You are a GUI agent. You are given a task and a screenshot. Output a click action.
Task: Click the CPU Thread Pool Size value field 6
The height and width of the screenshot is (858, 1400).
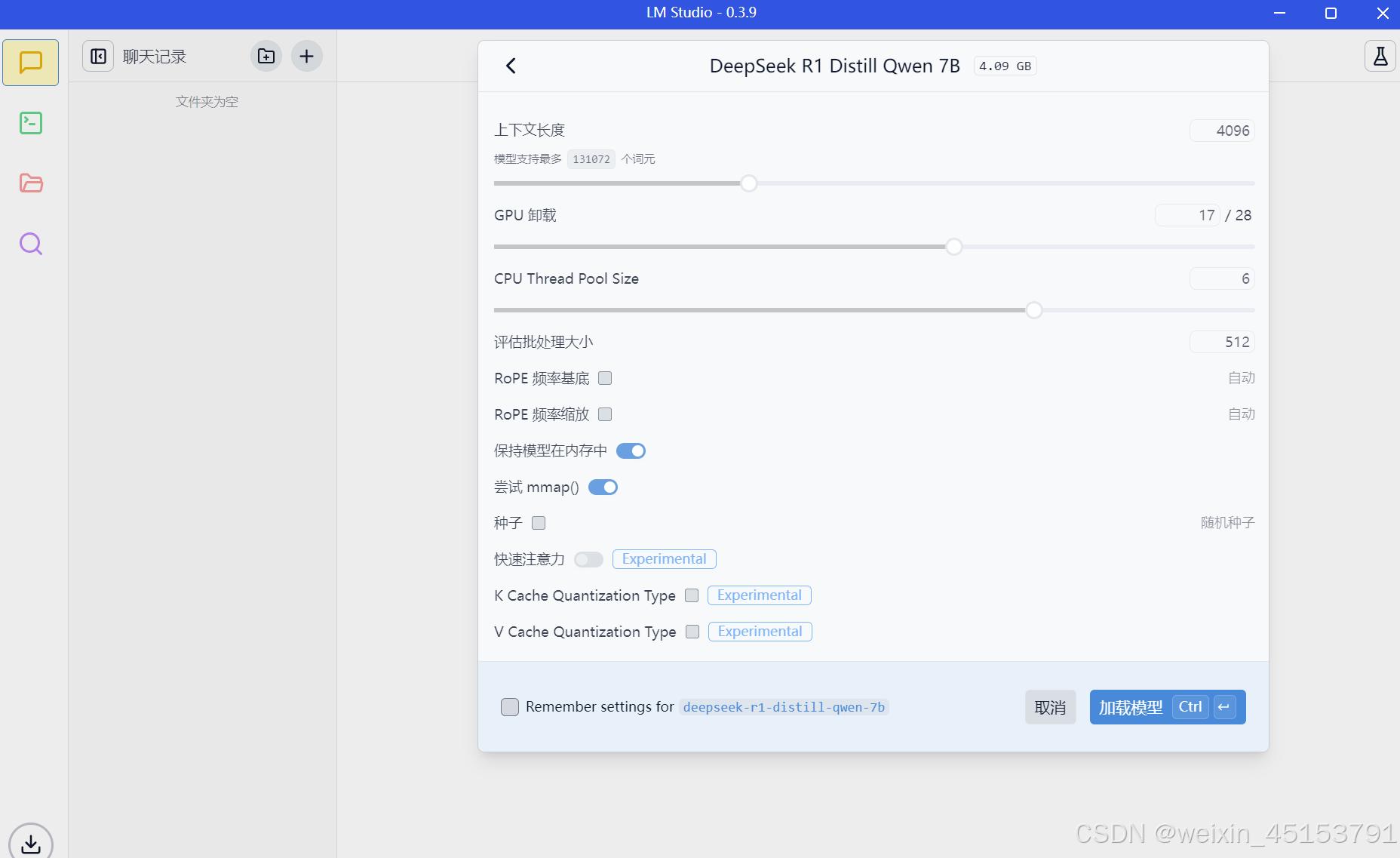pyautogui.click(x=1222, y=278)
